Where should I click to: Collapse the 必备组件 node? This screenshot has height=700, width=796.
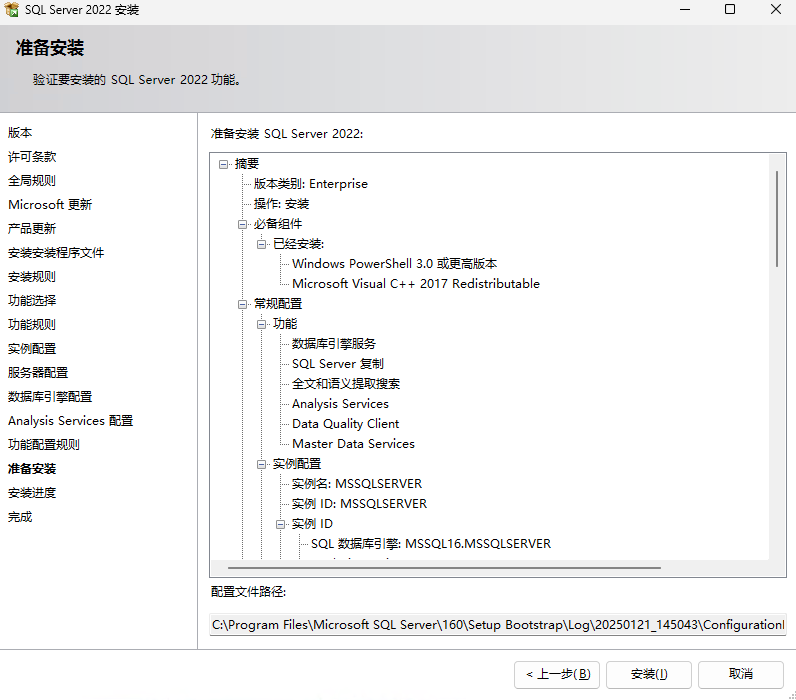[x=243, y=224]
